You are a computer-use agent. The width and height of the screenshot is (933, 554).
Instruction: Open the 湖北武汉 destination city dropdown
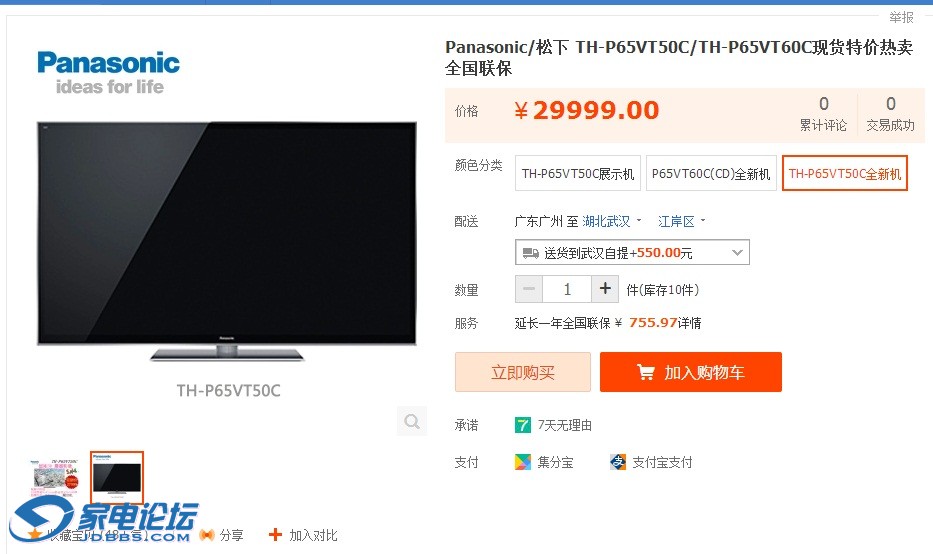[612, 221]
